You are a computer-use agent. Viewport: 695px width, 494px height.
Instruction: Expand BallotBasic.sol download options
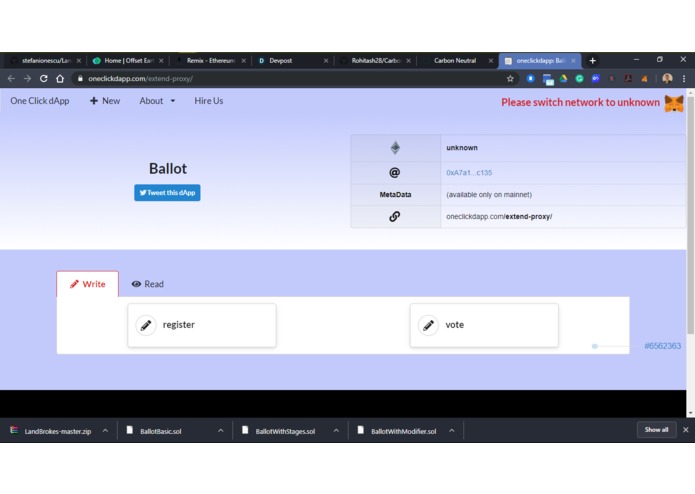pyautogui.click(x=221, y=431)
